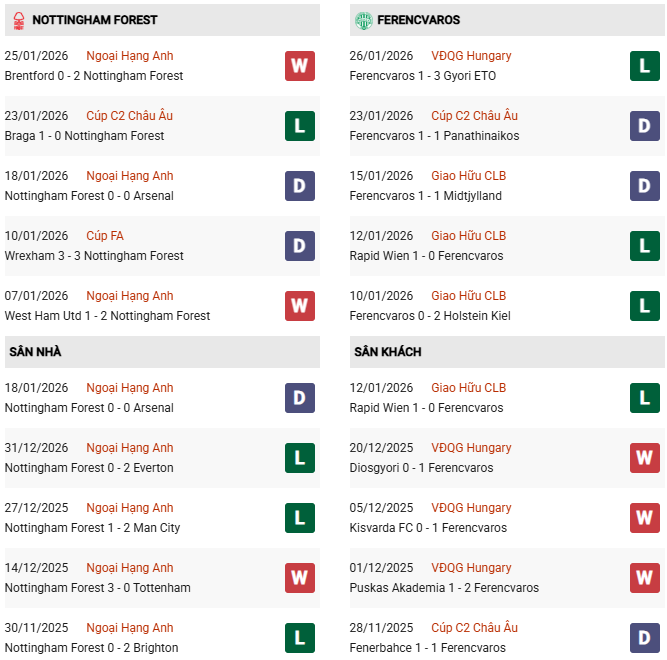Click the W badge for West Ham match

(299, 306)
